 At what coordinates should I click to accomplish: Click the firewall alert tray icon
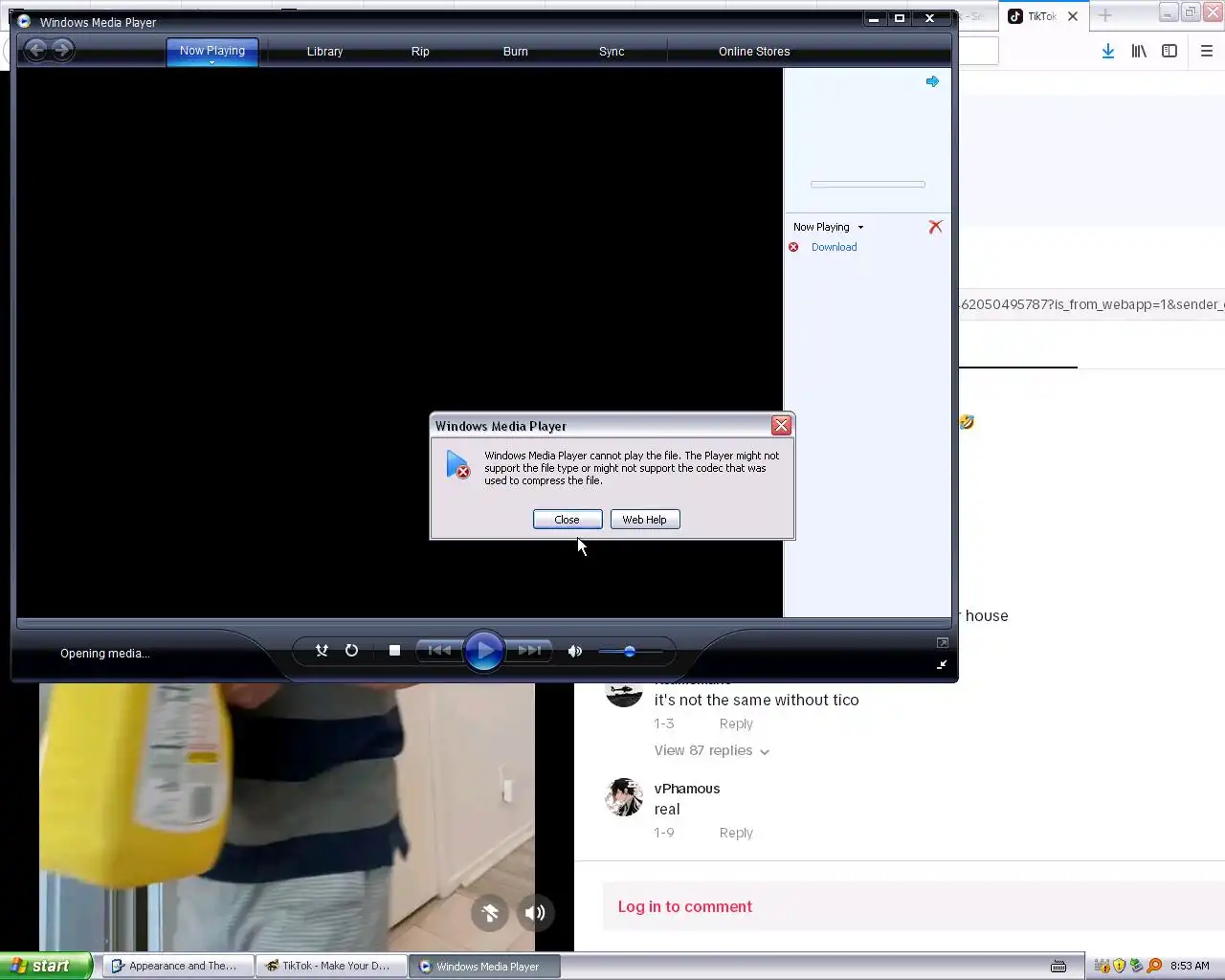pyautogui.click(x=1102, y=966)
